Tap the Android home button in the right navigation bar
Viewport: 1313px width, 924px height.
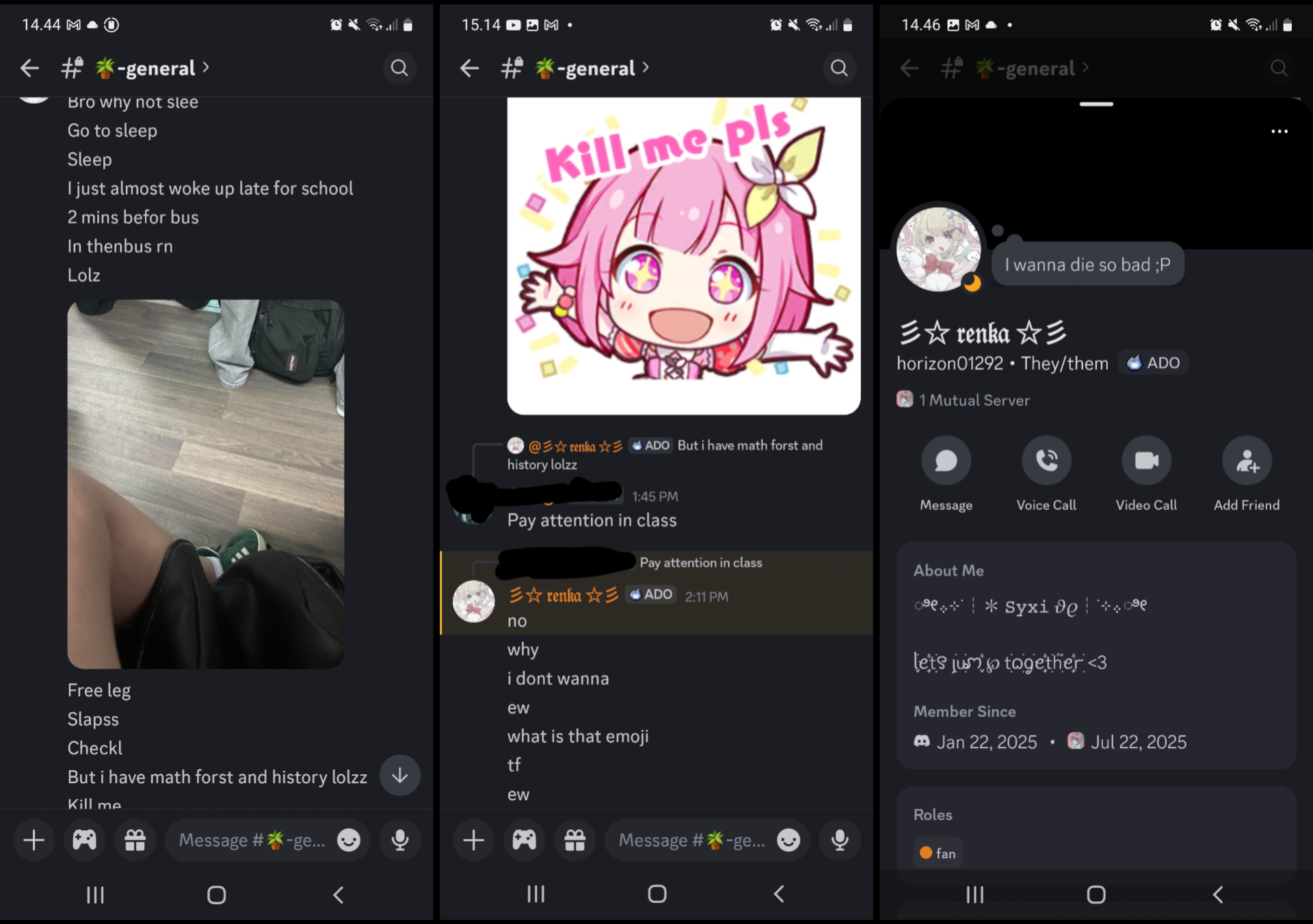1096,895
